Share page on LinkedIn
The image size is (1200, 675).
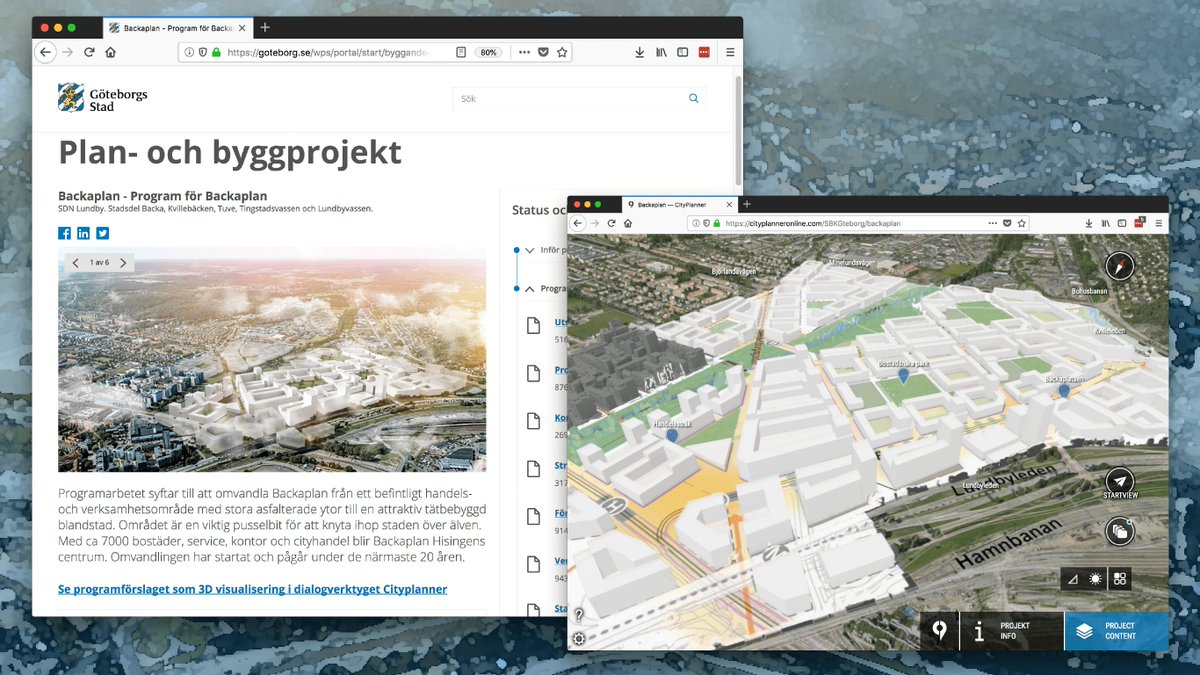click(83, 233)
